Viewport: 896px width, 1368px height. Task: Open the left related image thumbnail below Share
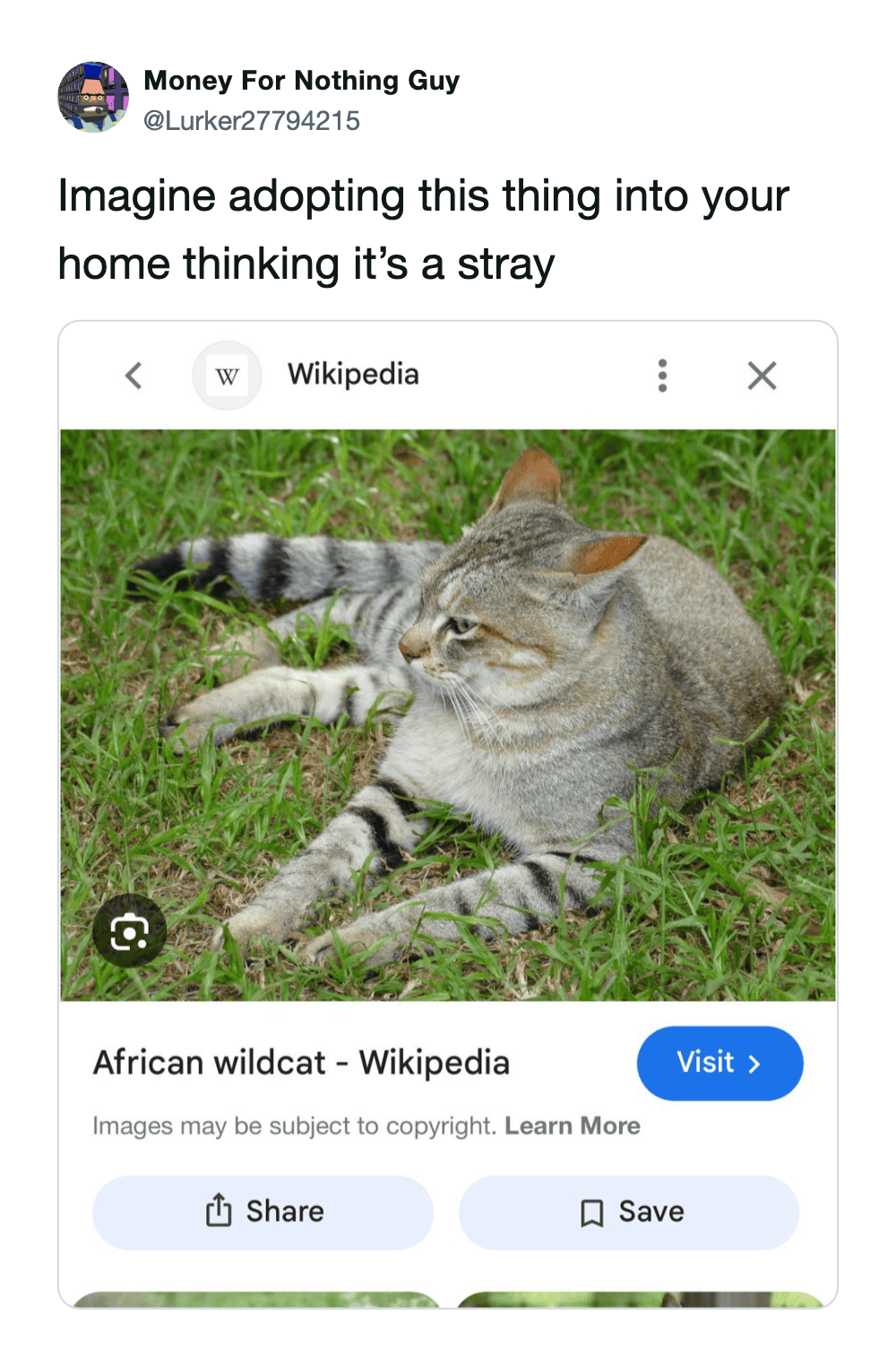coord(256,1300)
